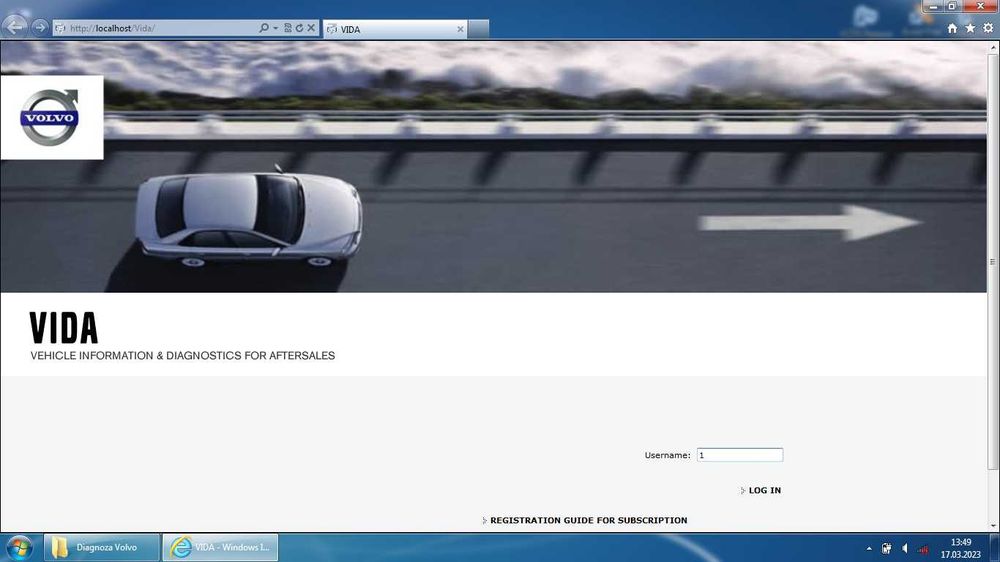Click the Username input field

[740, 455]
